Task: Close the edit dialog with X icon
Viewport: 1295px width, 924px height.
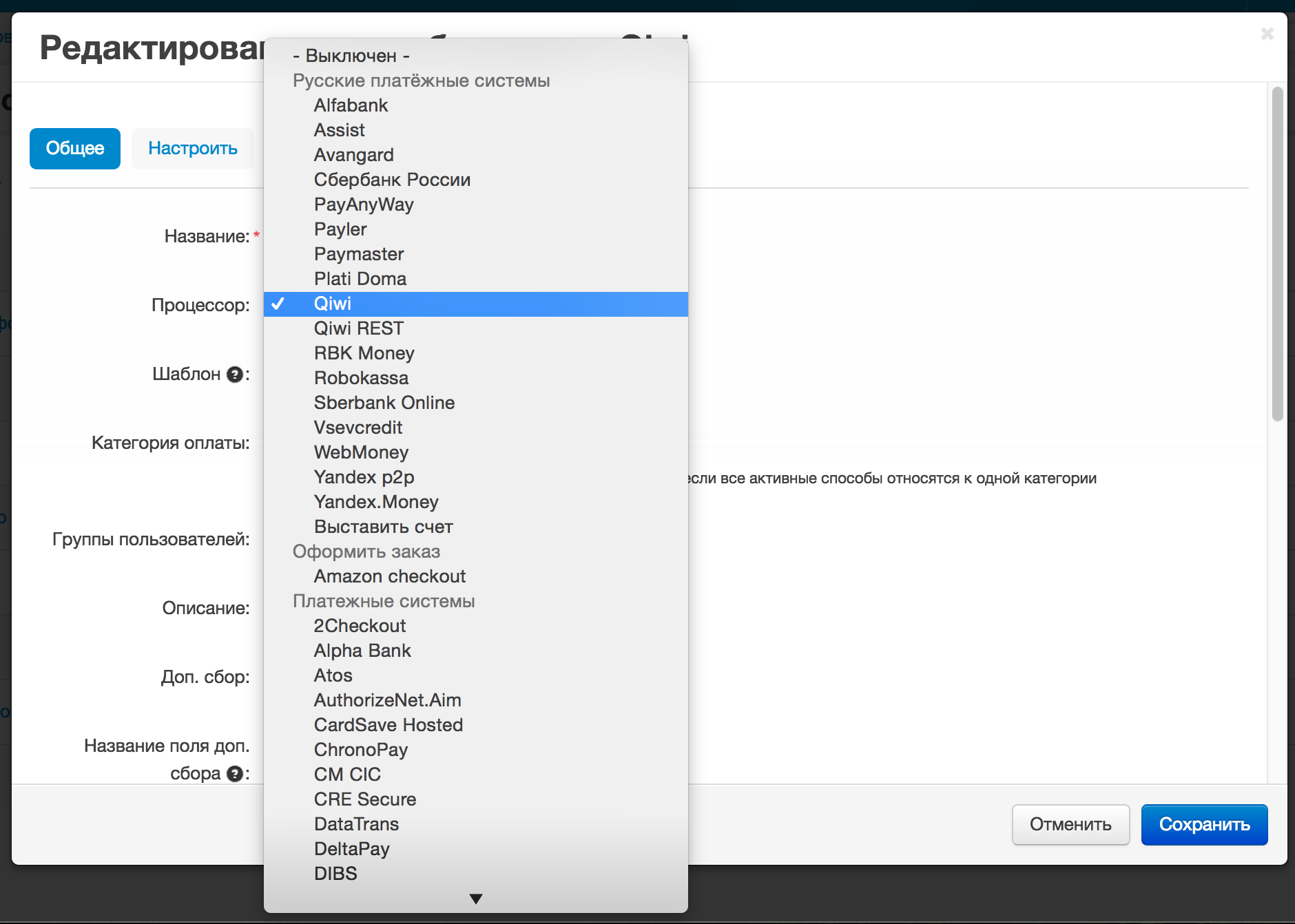Action: (x=1267, y=34)
